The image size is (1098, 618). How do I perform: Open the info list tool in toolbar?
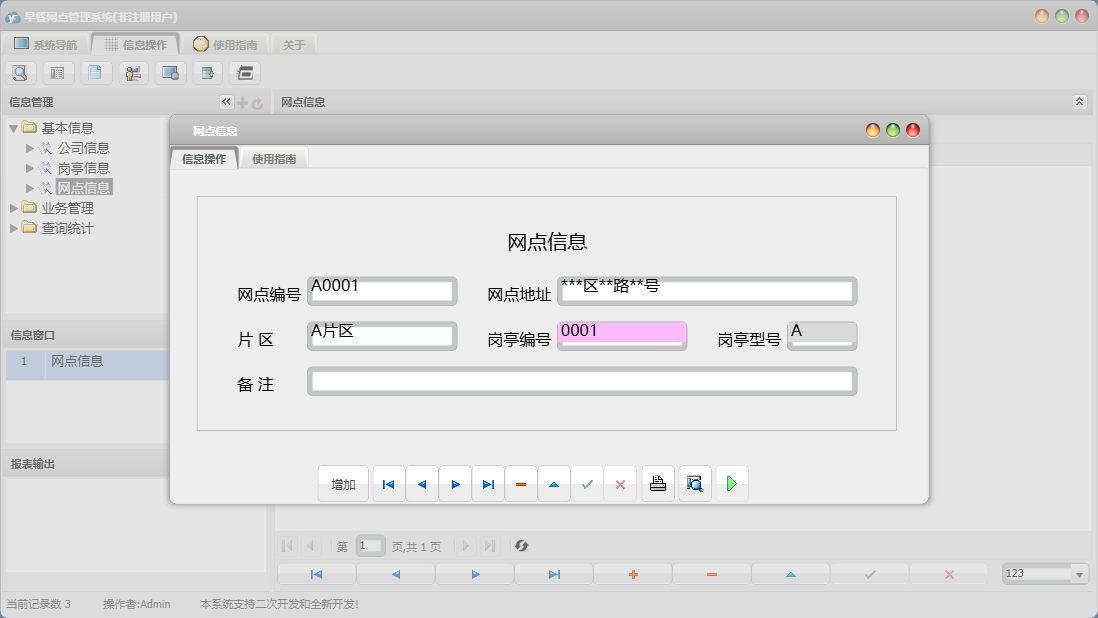pos(58,72)
